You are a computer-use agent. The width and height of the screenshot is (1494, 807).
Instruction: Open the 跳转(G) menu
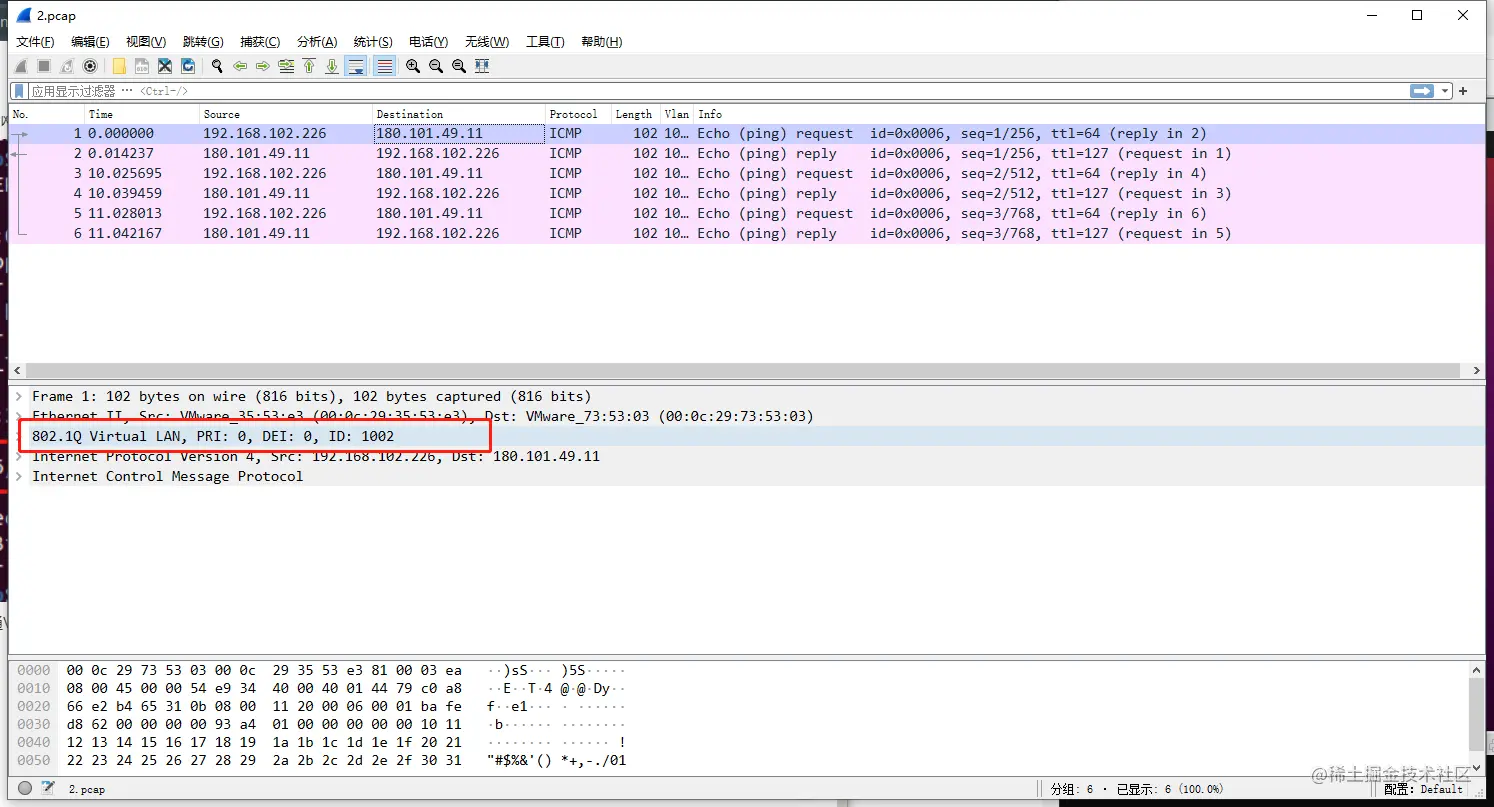pos(203,42)
